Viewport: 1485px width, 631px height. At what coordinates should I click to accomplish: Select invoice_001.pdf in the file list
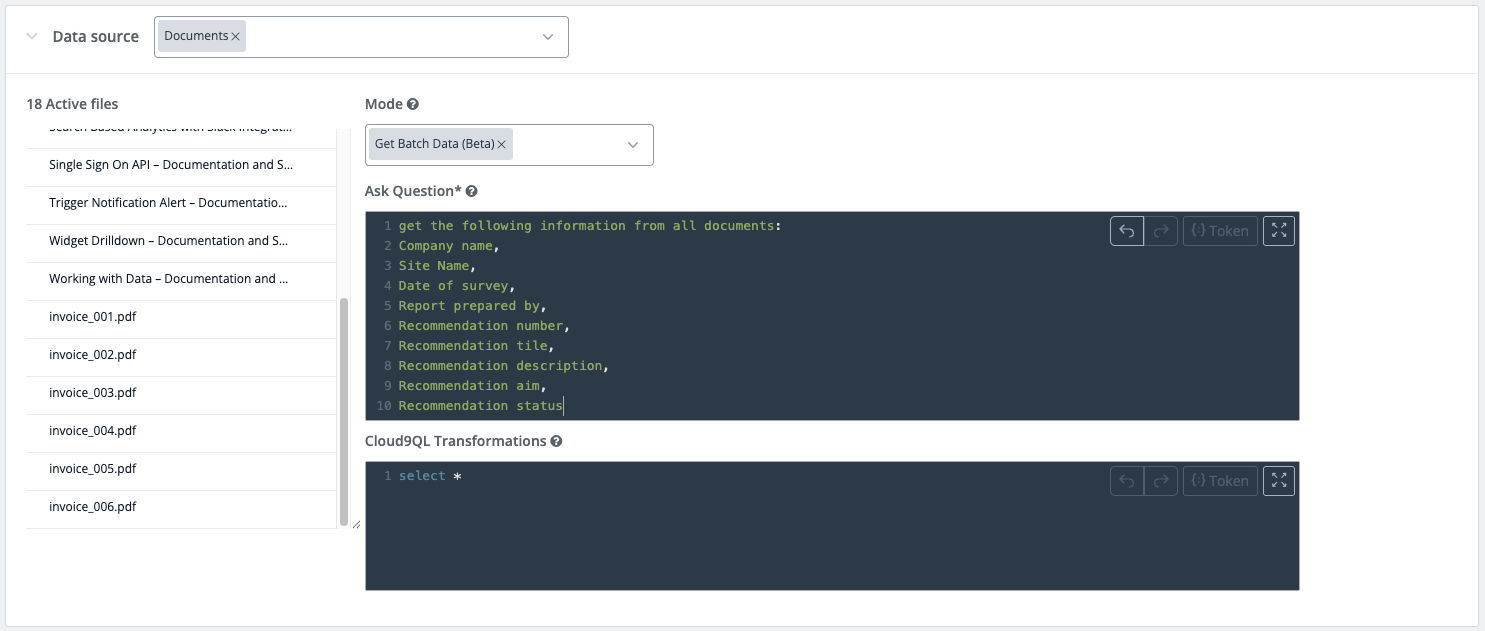coord(93,317)
